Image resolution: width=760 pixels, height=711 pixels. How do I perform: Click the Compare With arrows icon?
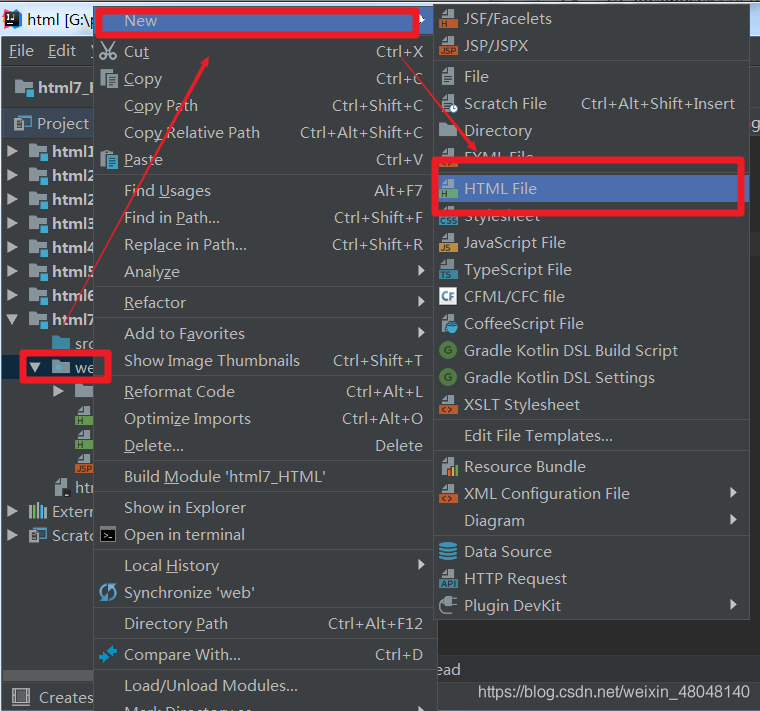point(108,654)
